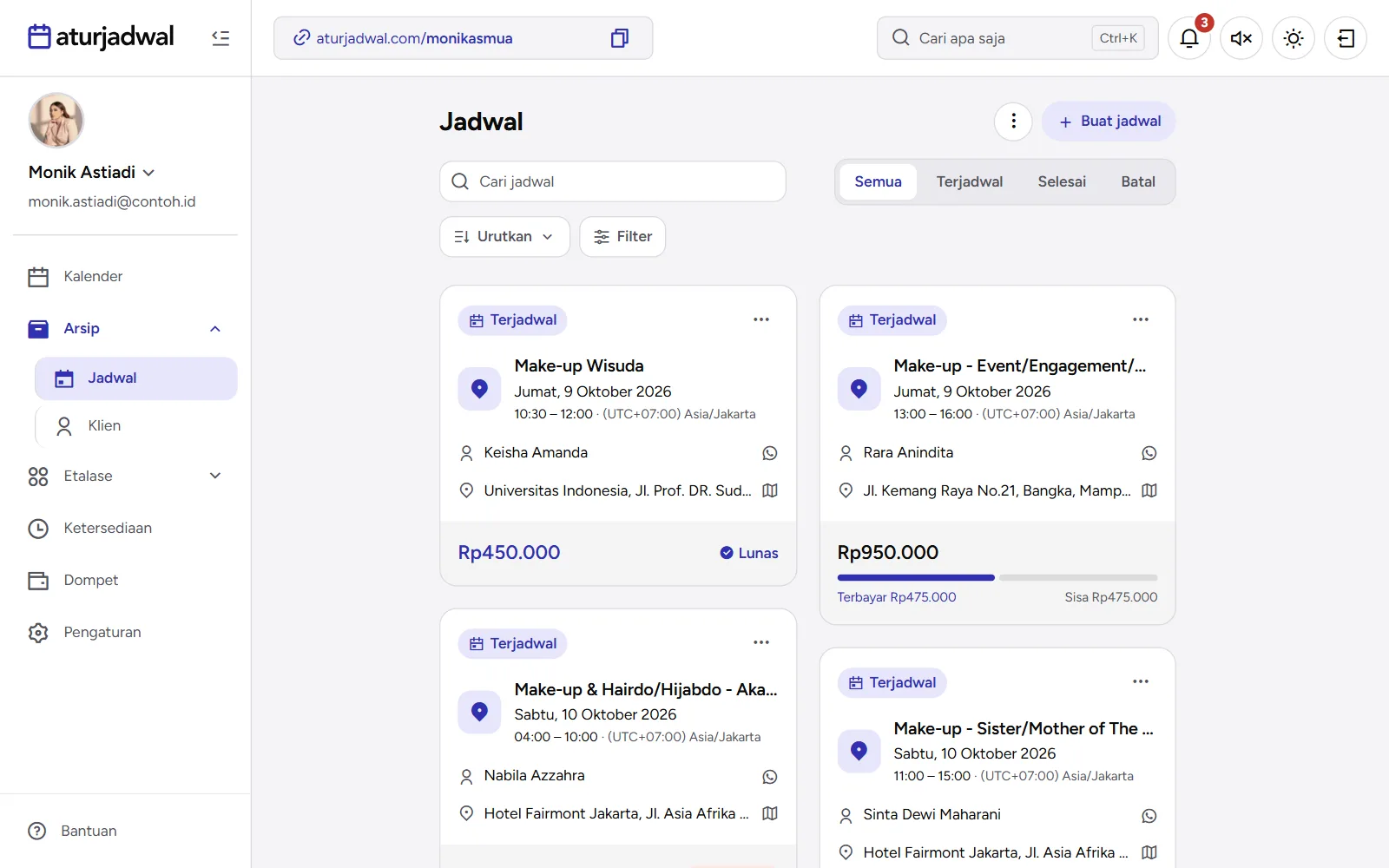Toggle sound mute icon
Image resolution: width=1389 pixels, height=868 pixels.
tap(1241, 38)
